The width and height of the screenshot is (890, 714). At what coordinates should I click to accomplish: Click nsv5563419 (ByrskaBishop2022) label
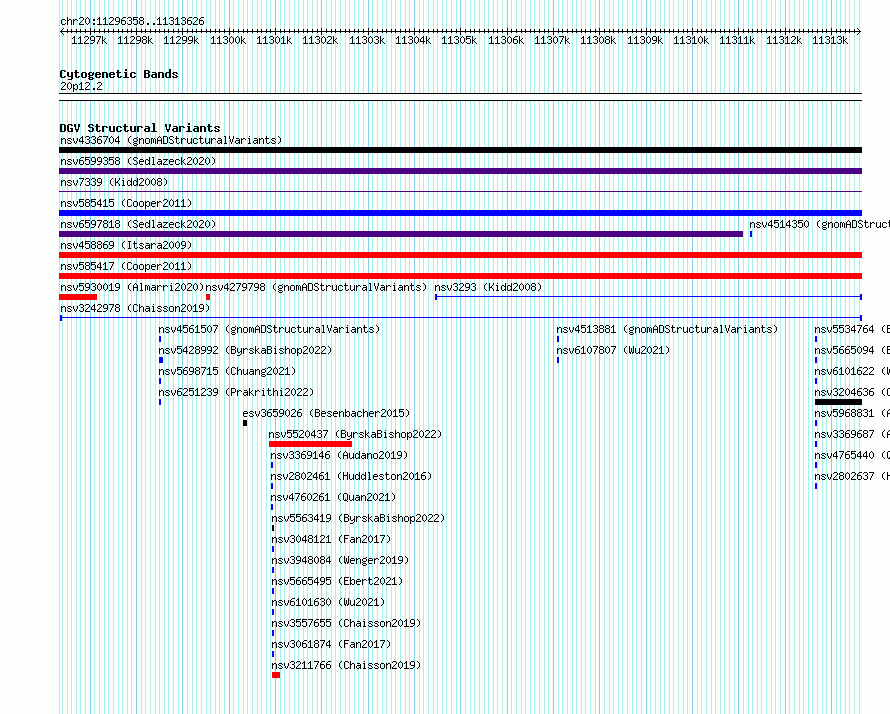[358, 518]
